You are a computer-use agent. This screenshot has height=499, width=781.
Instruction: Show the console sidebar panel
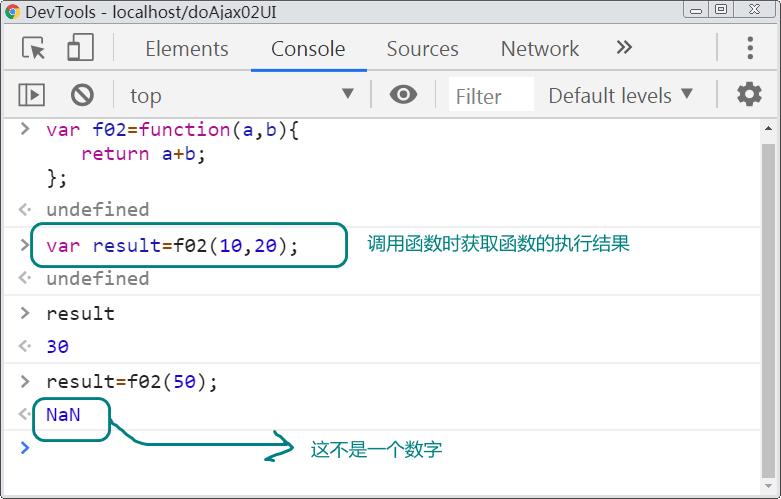point(32,95)
